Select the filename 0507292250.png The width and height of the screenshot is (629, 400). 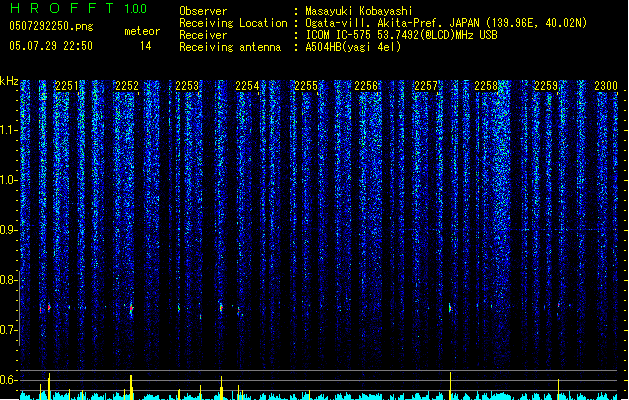tap(51, 26)
